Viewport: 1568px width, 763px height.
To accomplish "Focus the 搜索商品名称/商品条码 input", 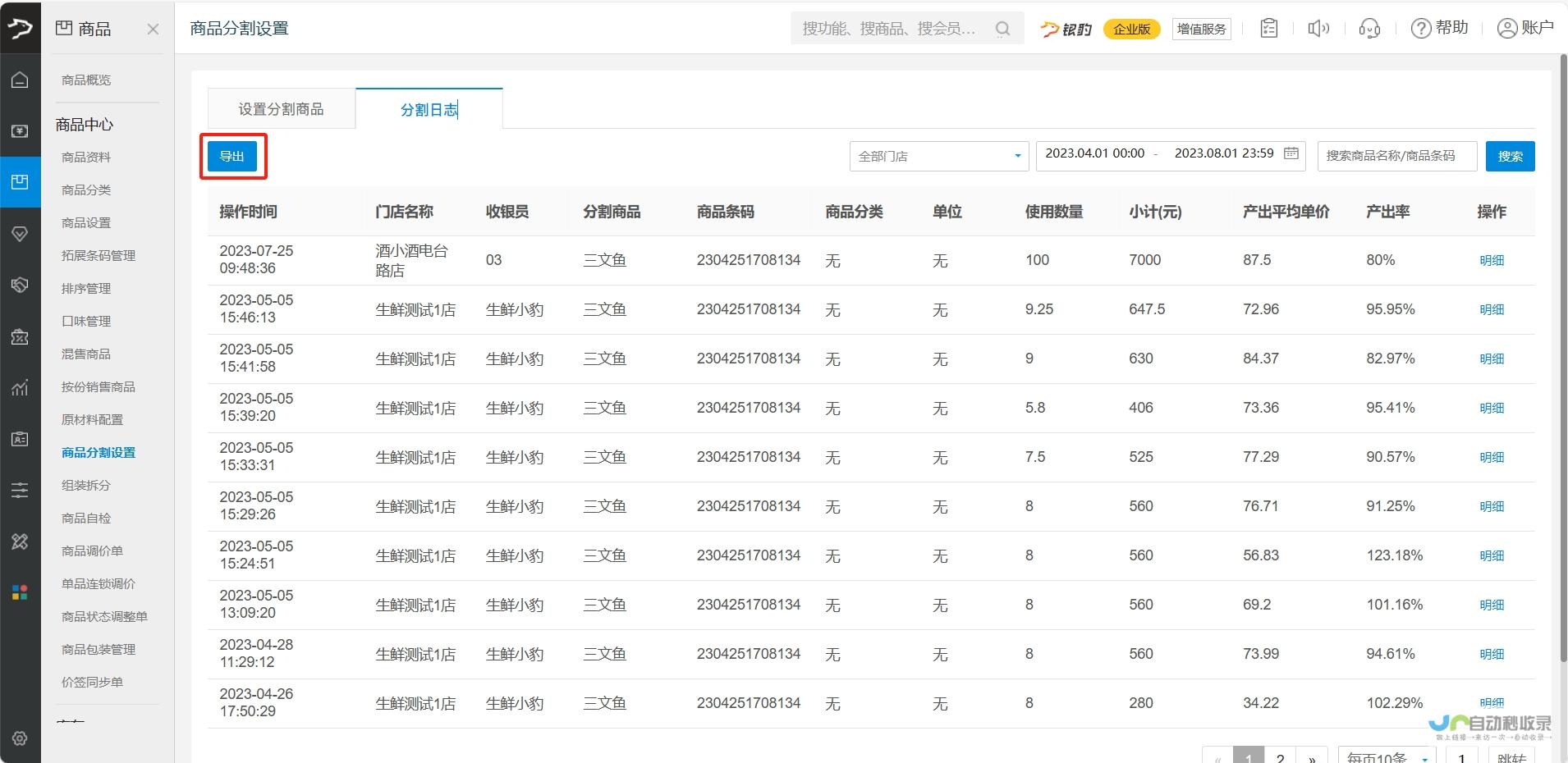I will click(x=1397, y=156).
